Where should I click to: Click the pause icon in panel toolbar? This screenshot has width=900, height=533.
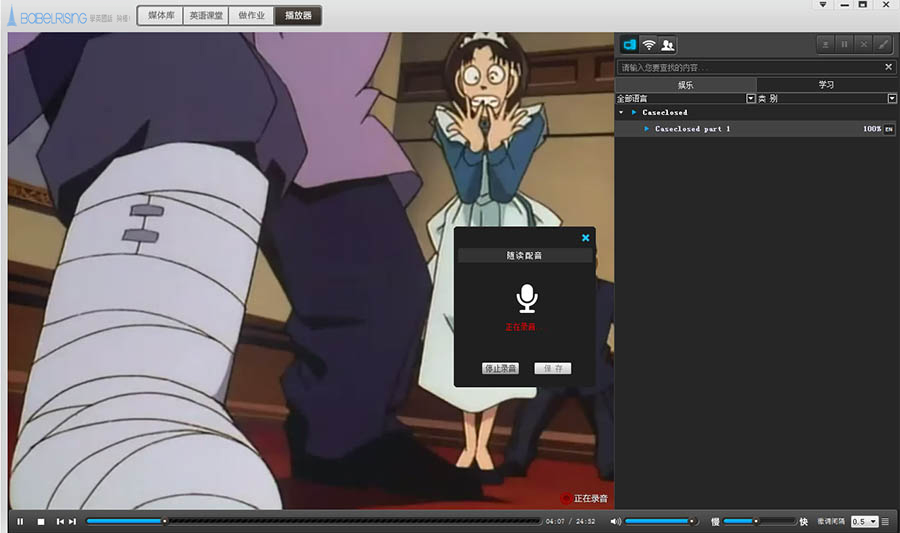(844, 44)
